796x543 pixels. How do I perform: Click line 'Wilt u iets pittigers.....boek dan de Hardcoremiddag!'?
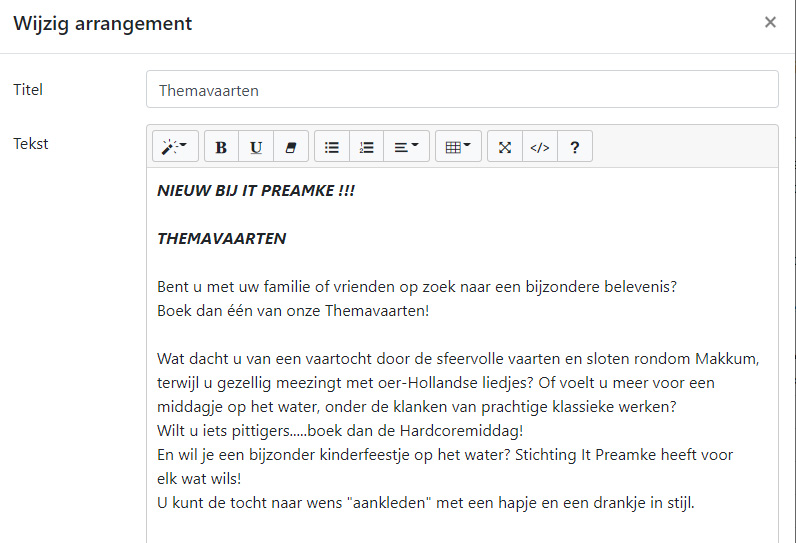pyautogui.click(x=340, y=431)
